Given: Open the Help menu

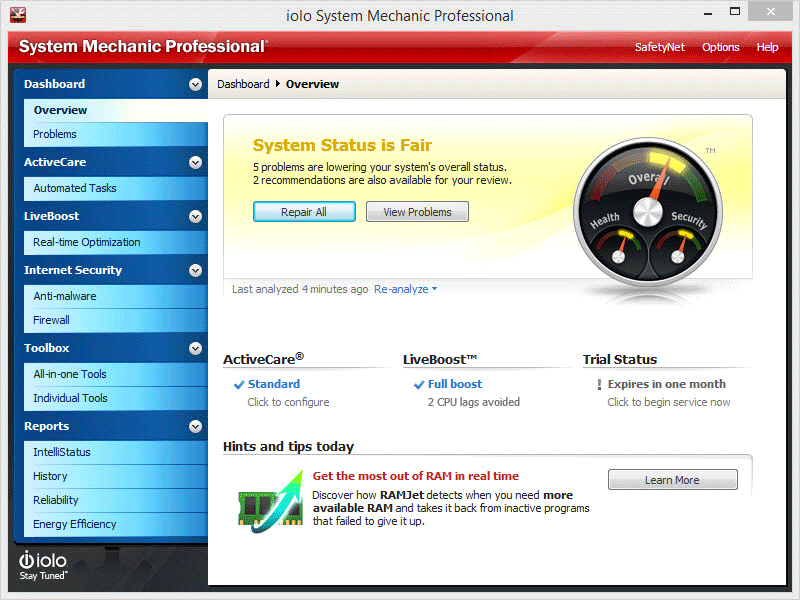Looking at the screenshot, I should (x=767, y=47).
